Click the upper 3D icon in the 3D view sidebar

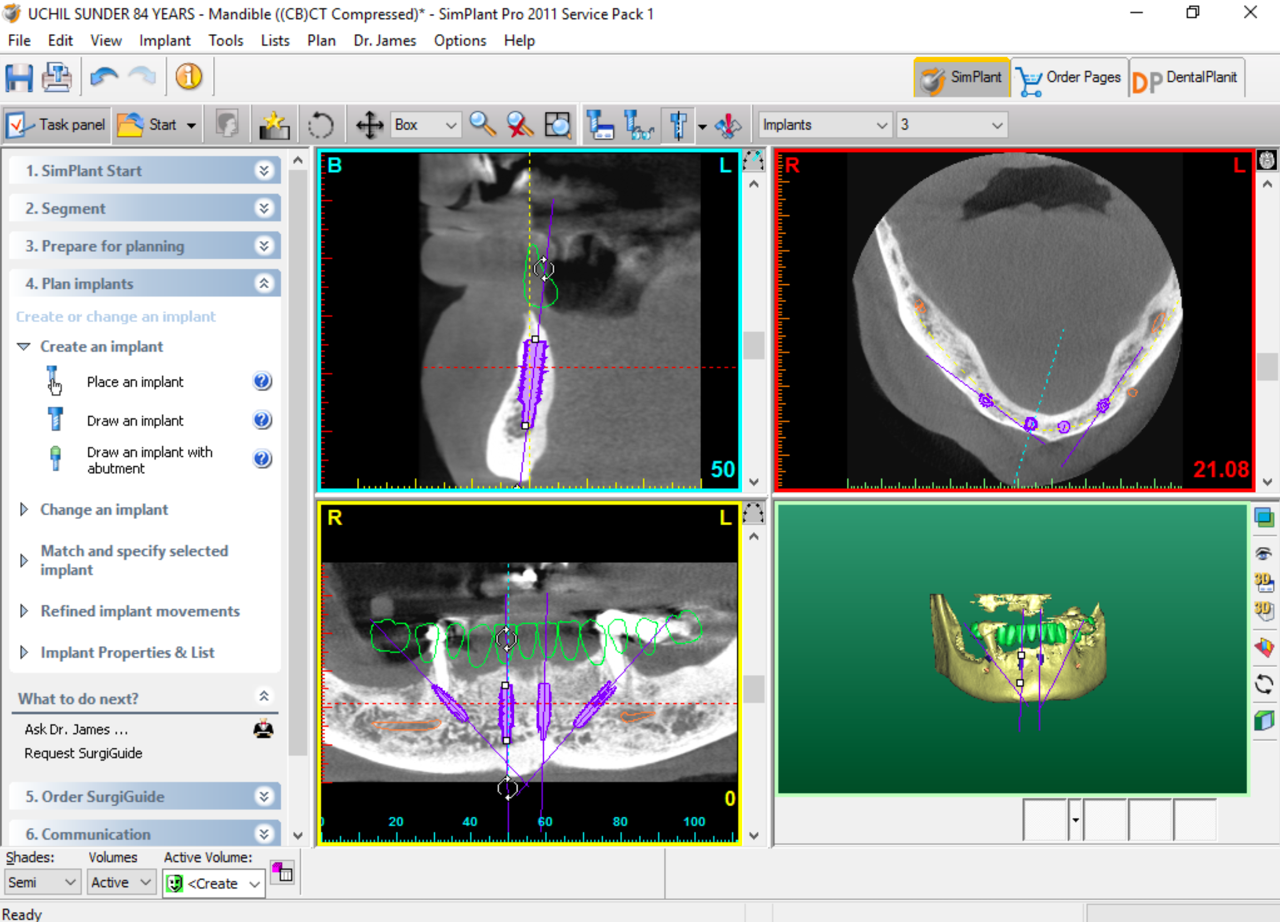pos(1264,582)
